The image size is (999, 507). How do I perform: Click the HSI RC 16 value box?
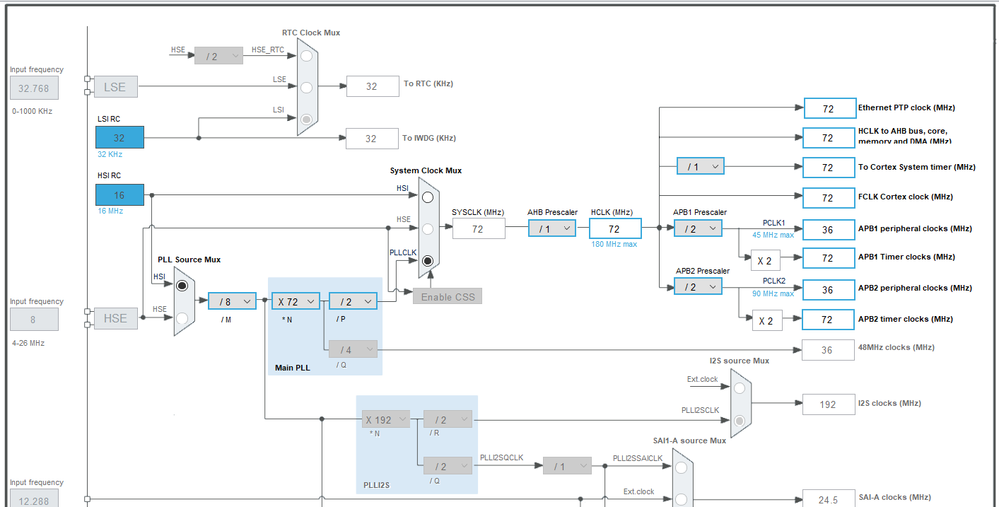pyautogui.click(x=120, y=195)
